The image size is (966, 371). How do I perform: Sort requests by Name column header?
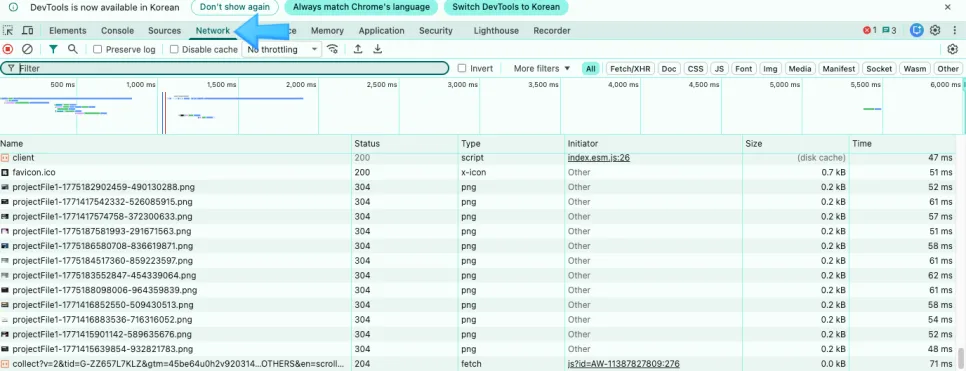point(176,144)
